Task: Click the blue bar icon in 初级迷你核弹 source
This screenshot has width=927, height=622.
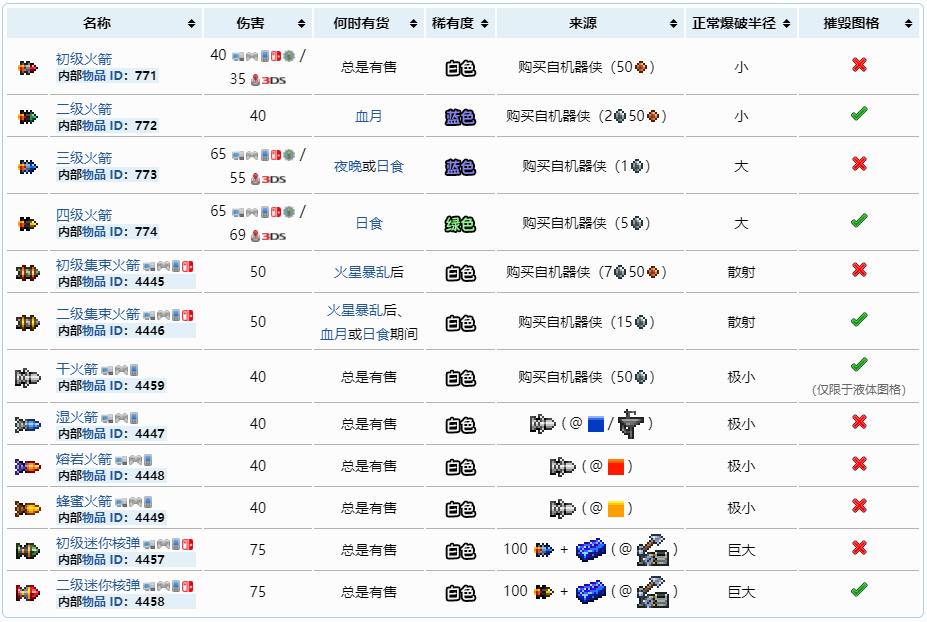Action: coord(591,550)
